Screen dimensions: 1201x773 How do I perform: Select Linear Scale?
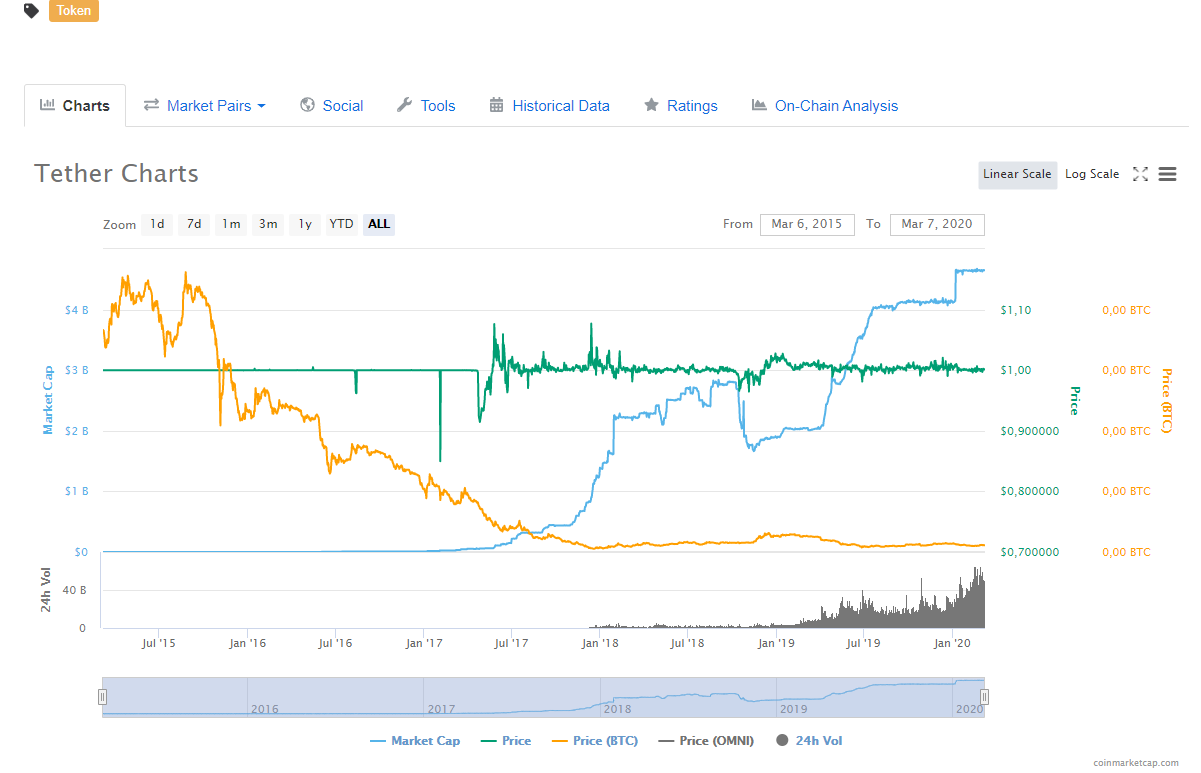pyautogui.click(x=1017, y=174)
